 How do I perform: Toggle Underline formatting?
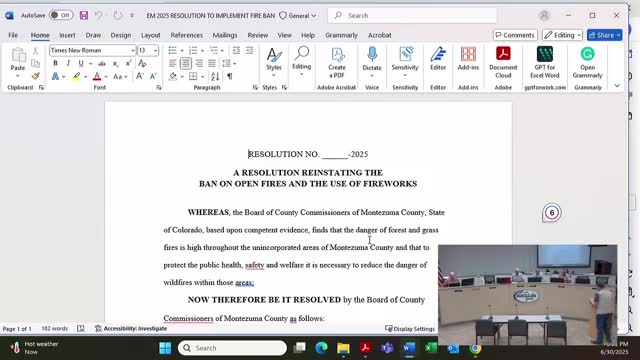coord(81,63)
